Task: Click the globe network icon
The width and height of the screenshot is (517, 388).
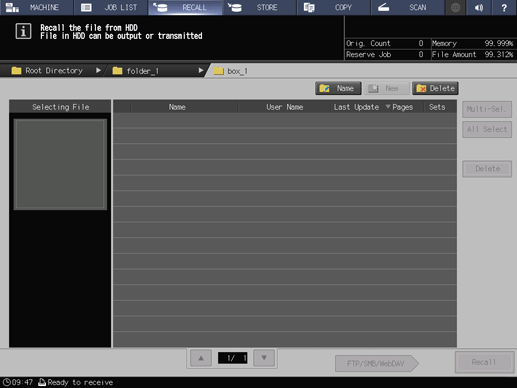Action: coord(455,7)
